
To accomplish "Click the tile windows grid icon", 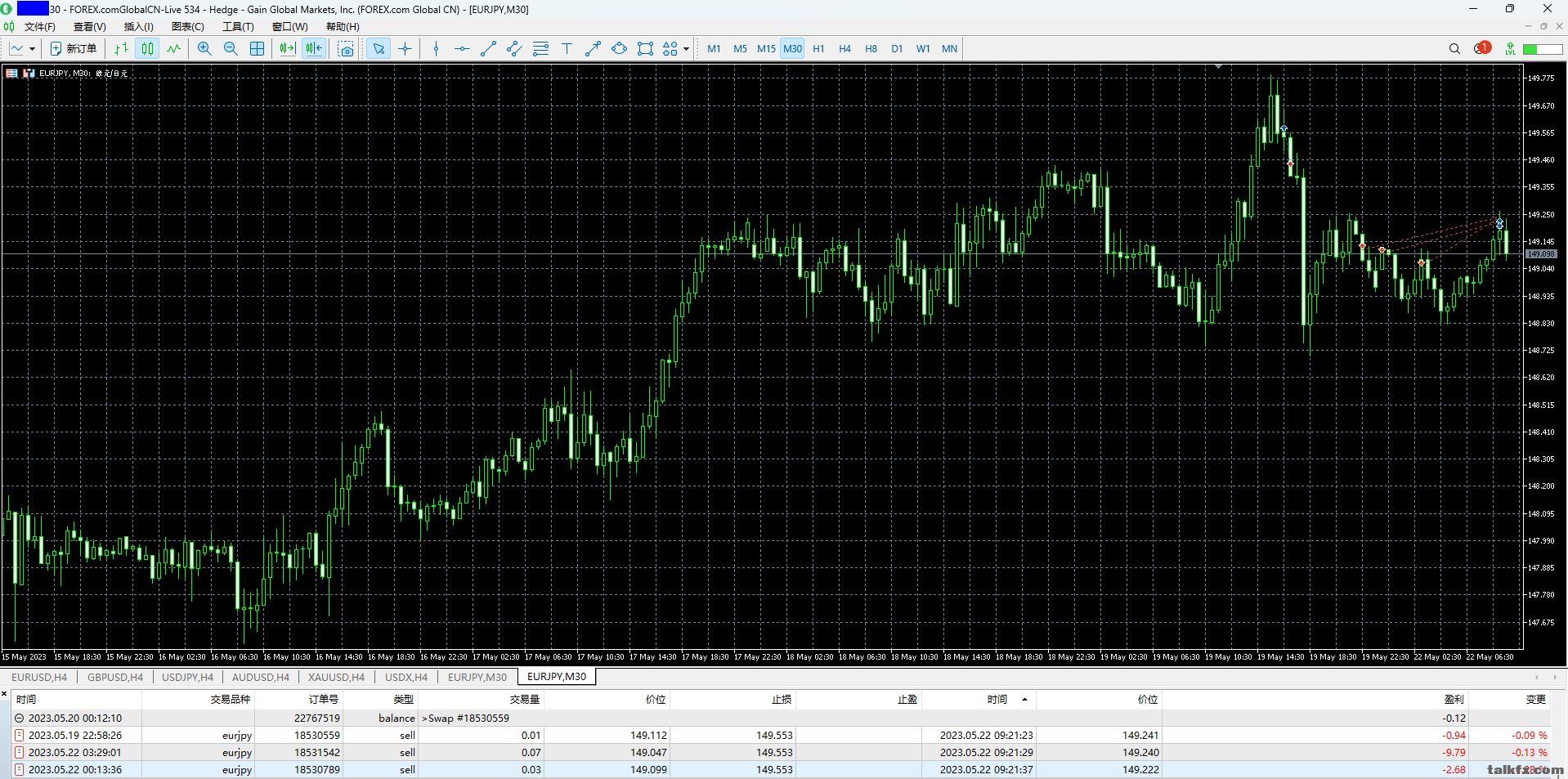I will pos(257,48).
